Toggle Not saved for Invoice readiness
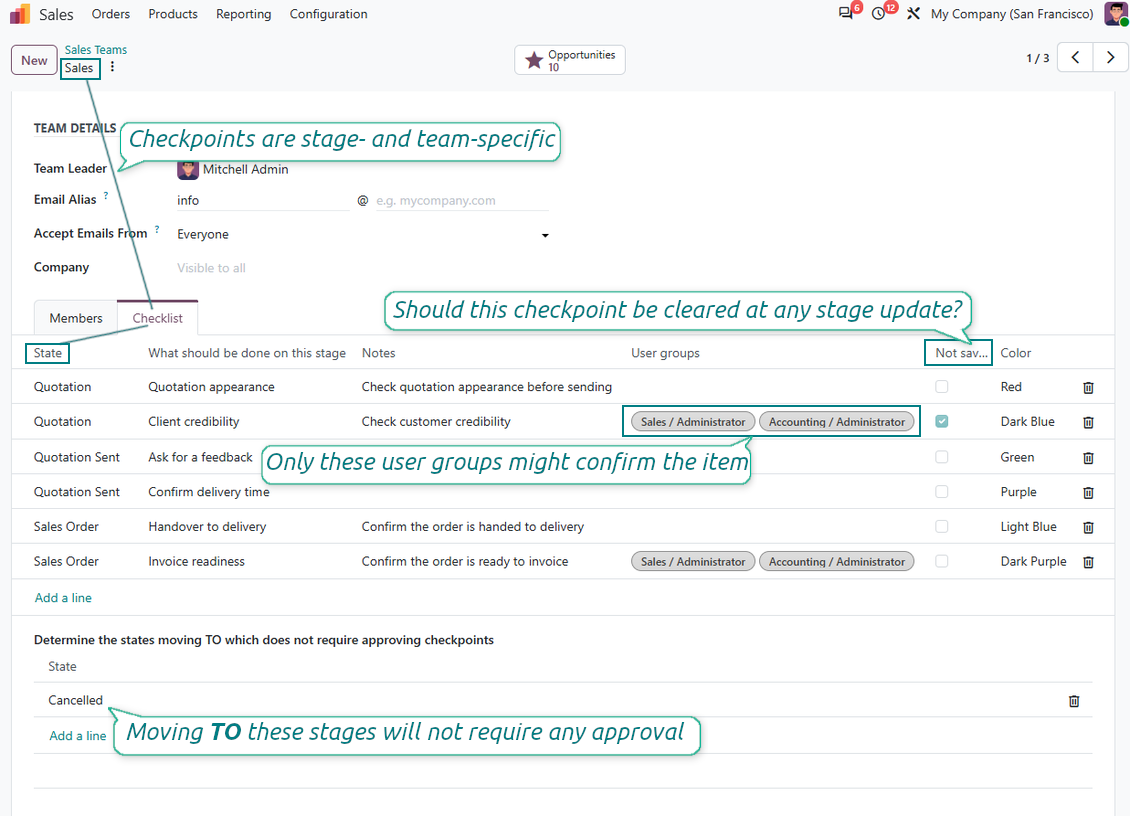This screenshot has height=816, width=1130. (x=941, y=562)
